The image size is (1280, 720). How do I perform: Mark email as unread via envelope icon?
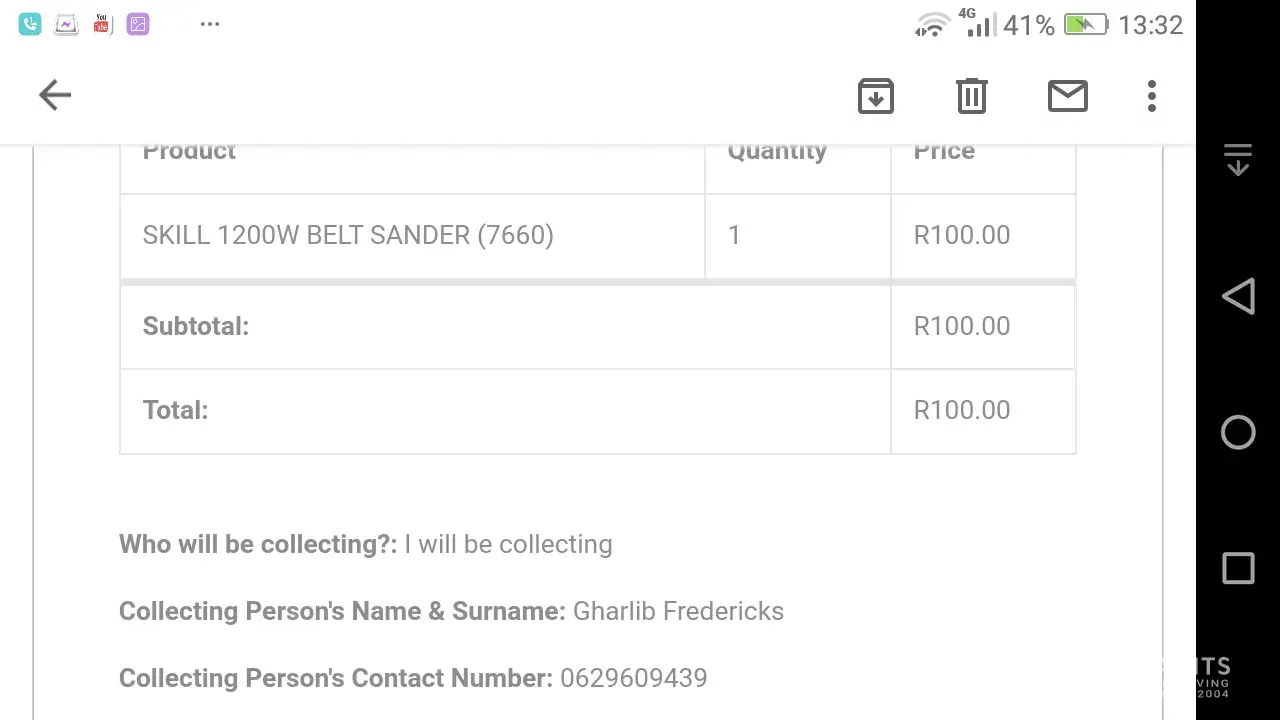pos(1067,96)
